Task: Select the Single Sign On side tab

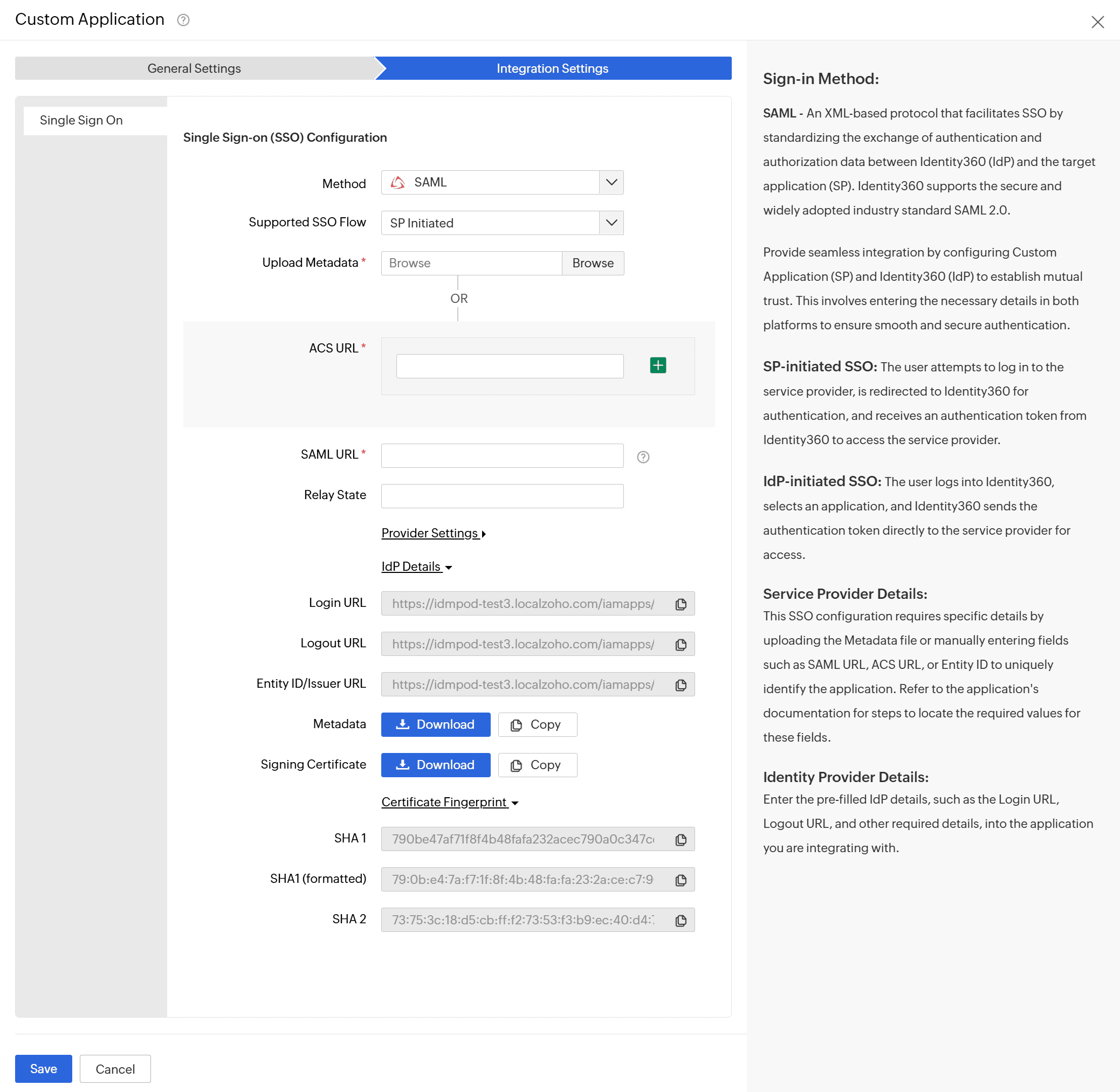Action: [95, 120]
